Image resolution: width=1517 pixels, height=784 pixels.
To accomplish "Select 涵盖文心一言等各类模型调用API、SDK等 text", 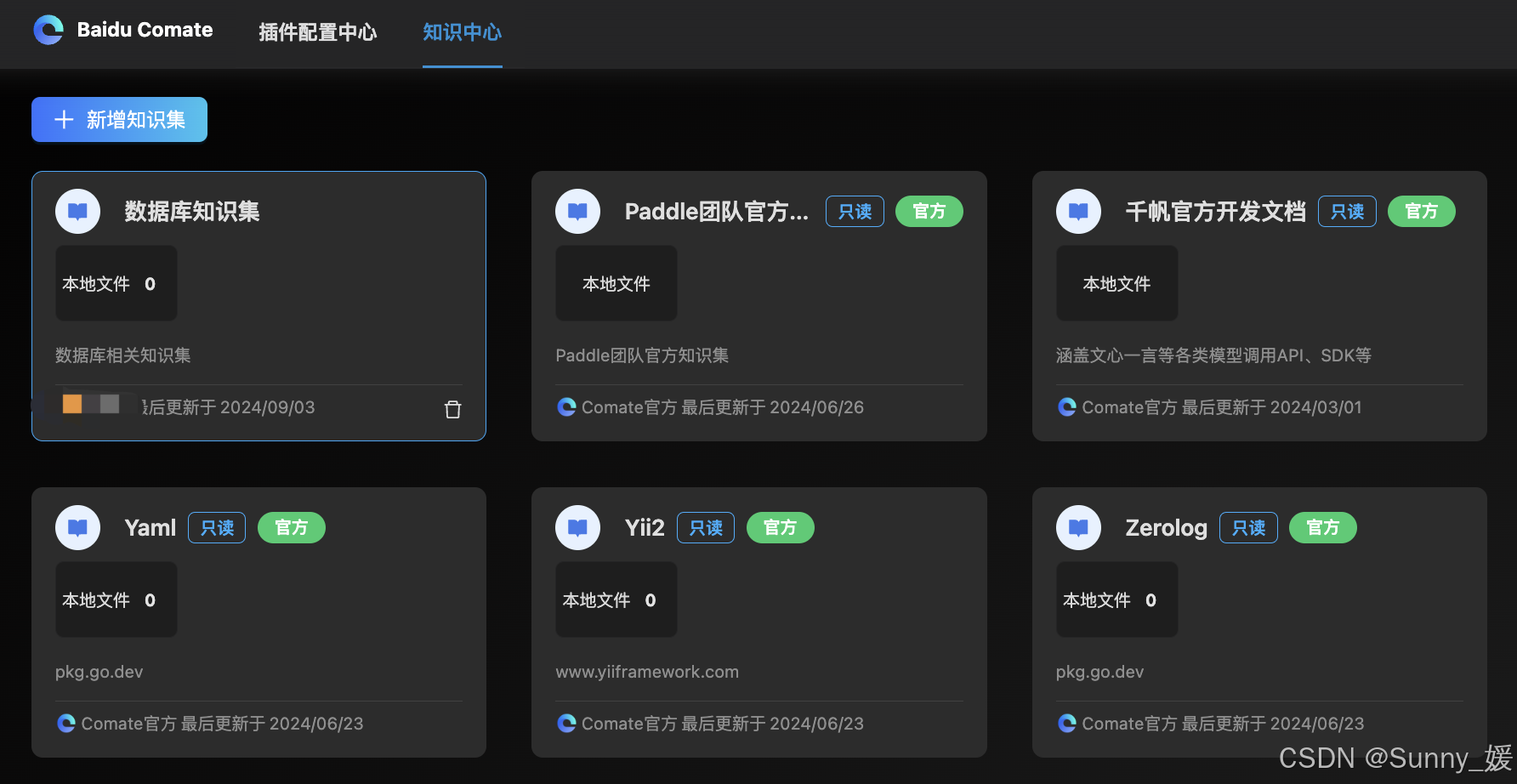I will [1213, 355].
